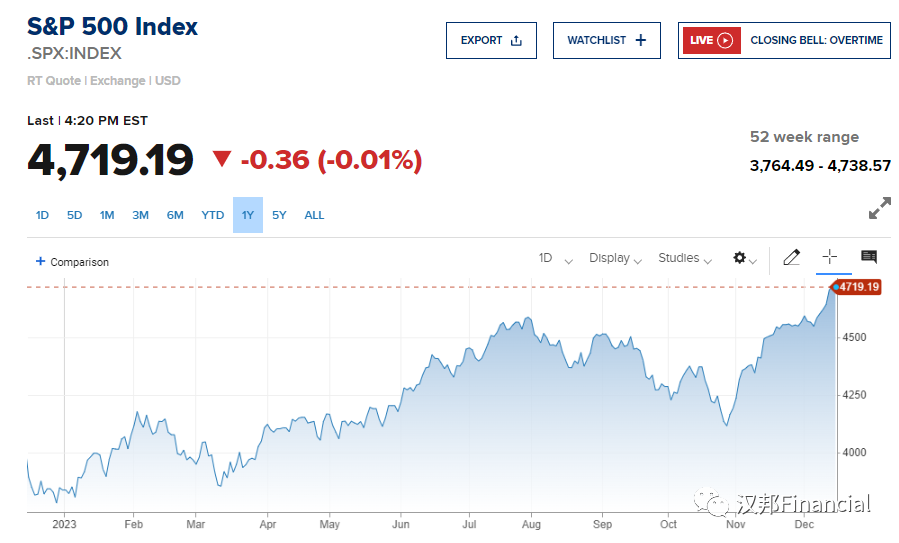This screenshot has width=899, height=543.
Task: Switch to the 5Y time range
Action: (x=279, y=215)
